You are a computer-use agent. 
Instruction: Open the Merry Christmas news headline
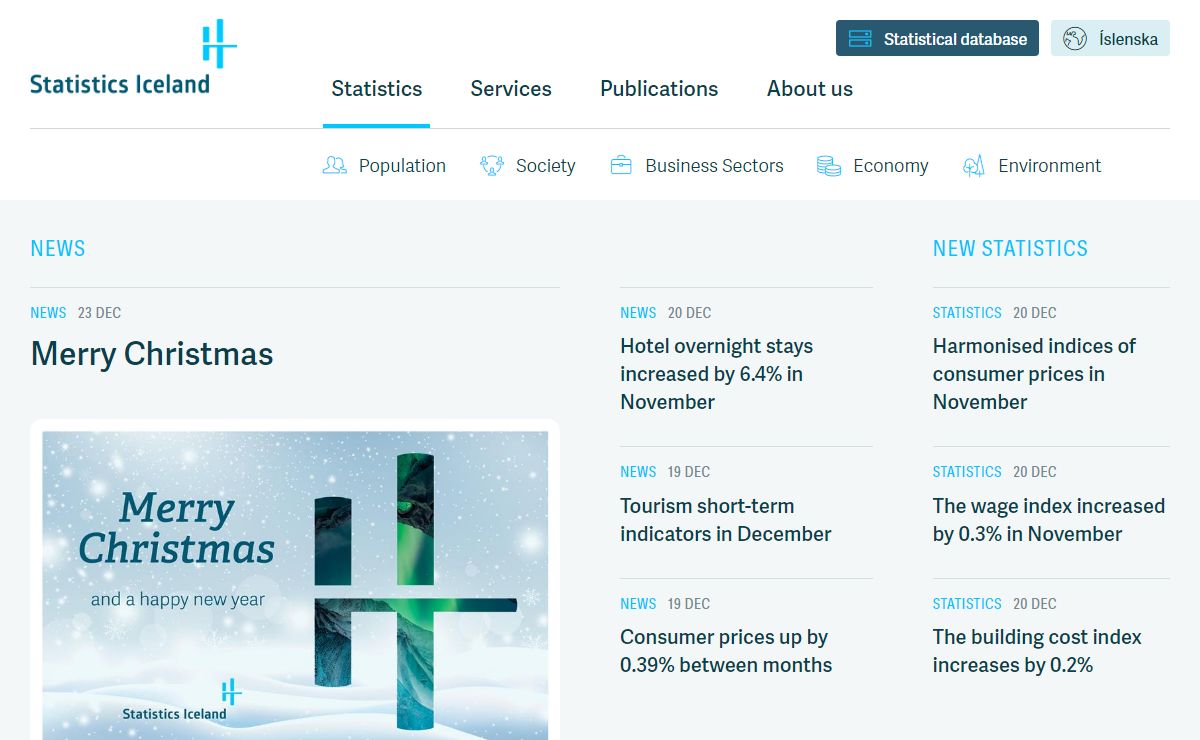coord(152,354)
